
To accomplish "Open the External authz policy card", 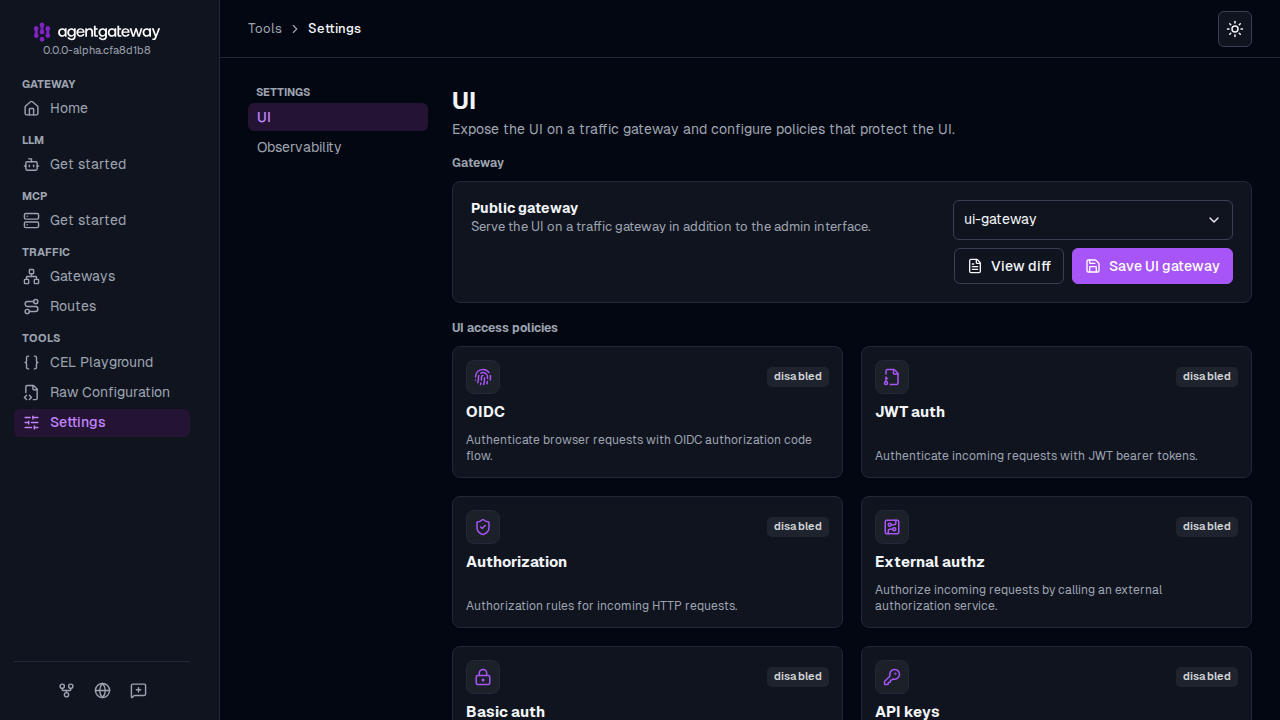I will click(1056, 562).
